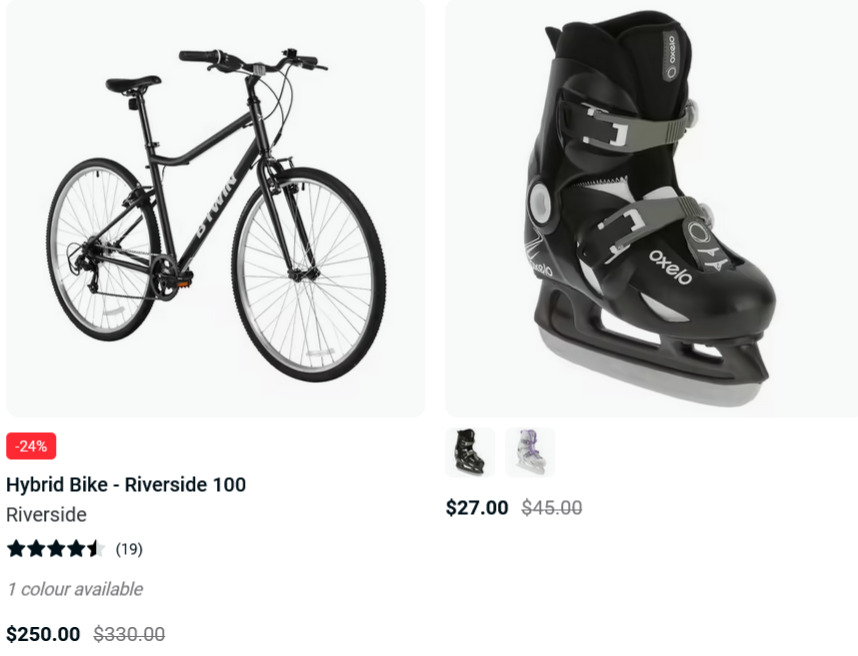858x656 pixels.
Task: Click the oxelo logo on the skate toe
Action: [x=670, y=268]
